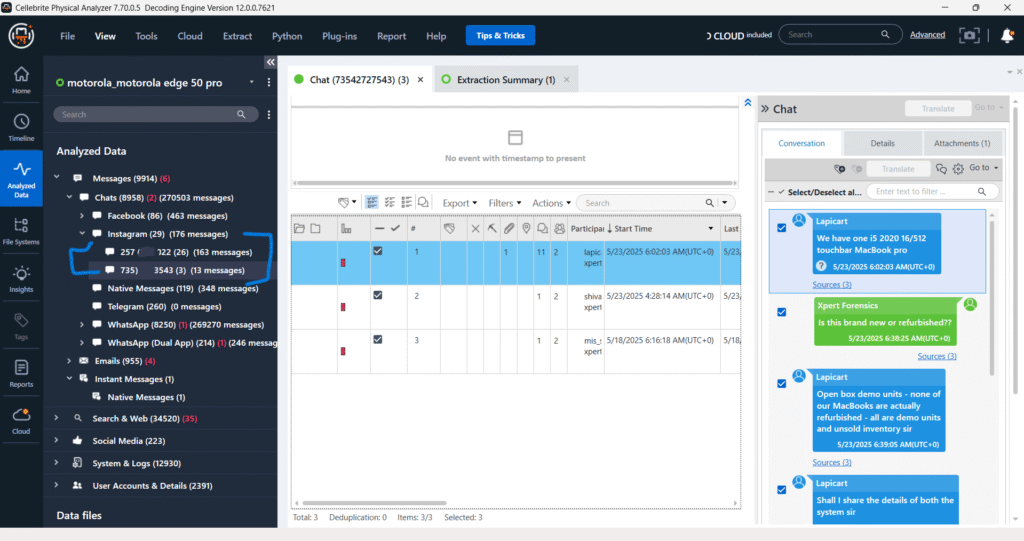Click chat bubbles icon in Chat panel toolbar
This screenshot has height=541, width=1024.
click(941, 169)
